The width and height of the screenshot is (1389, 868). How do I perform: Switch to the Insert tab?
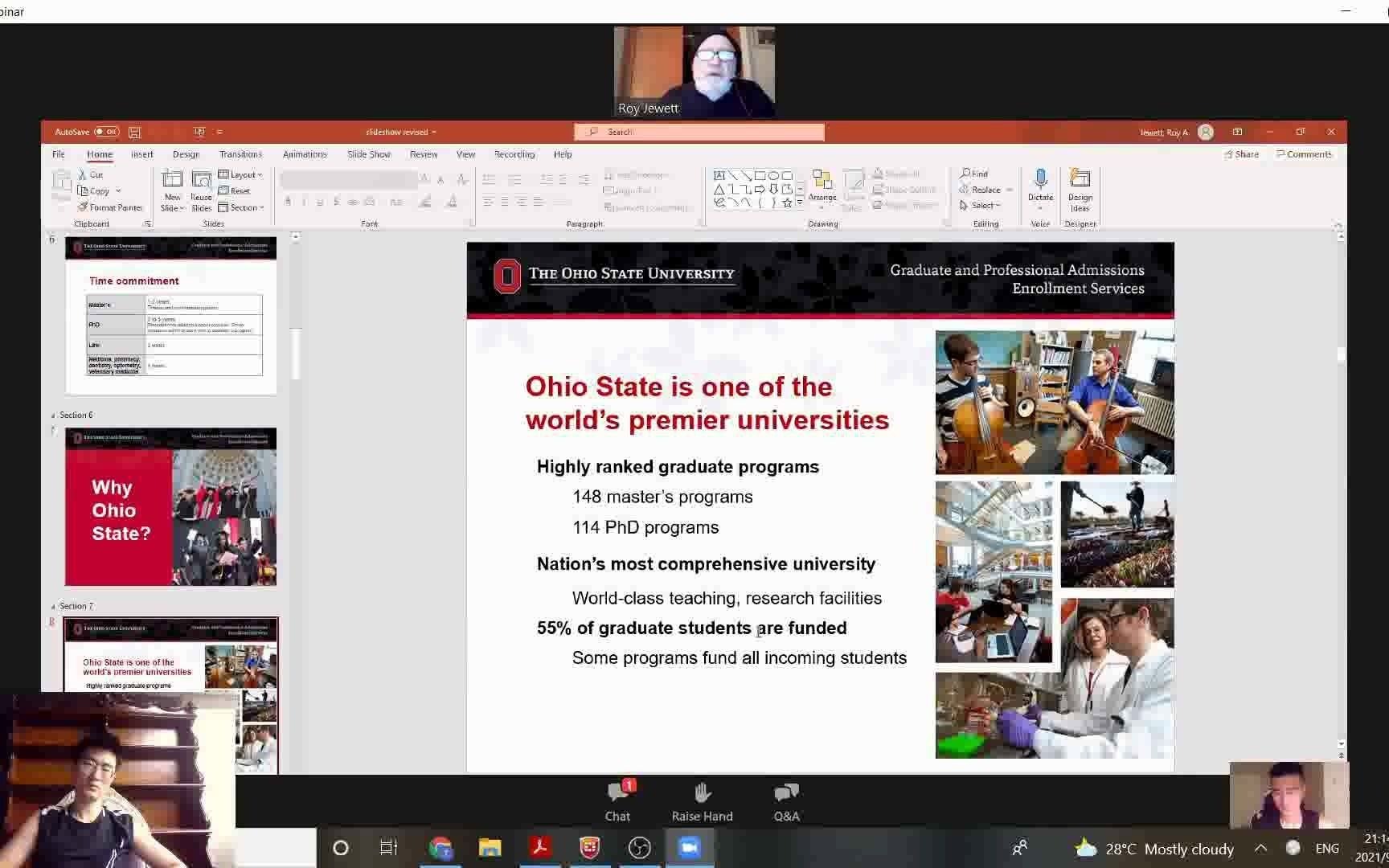coord(142,154)
